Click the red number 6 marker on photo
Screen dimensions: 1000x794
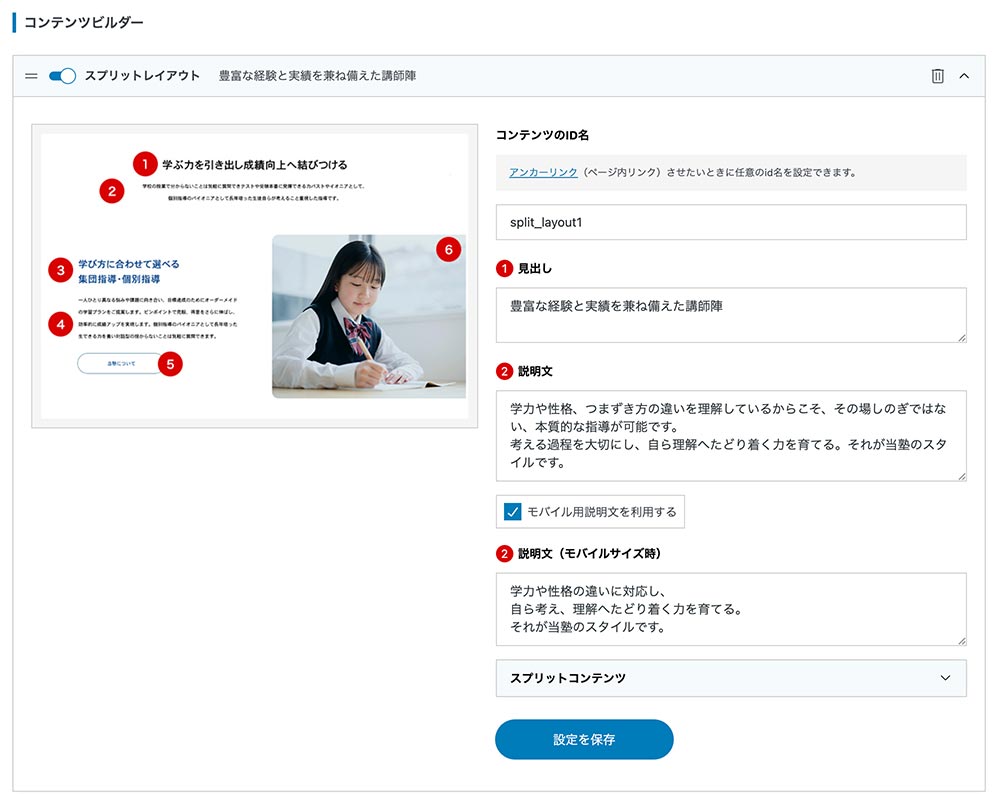coord(449,250)
